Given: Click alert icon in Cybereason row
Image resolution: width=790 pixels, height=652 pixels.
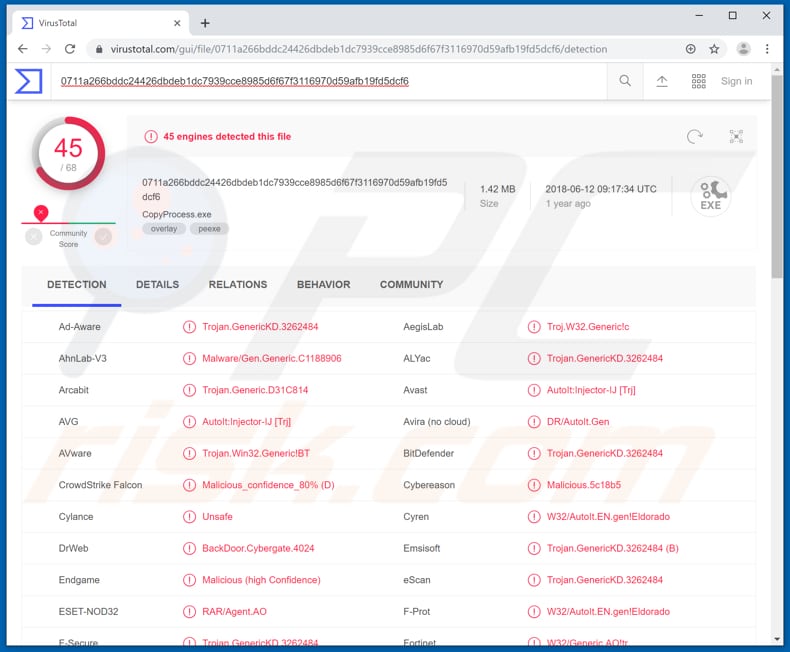Looking at the screenshot, I should tap(534, 485).
